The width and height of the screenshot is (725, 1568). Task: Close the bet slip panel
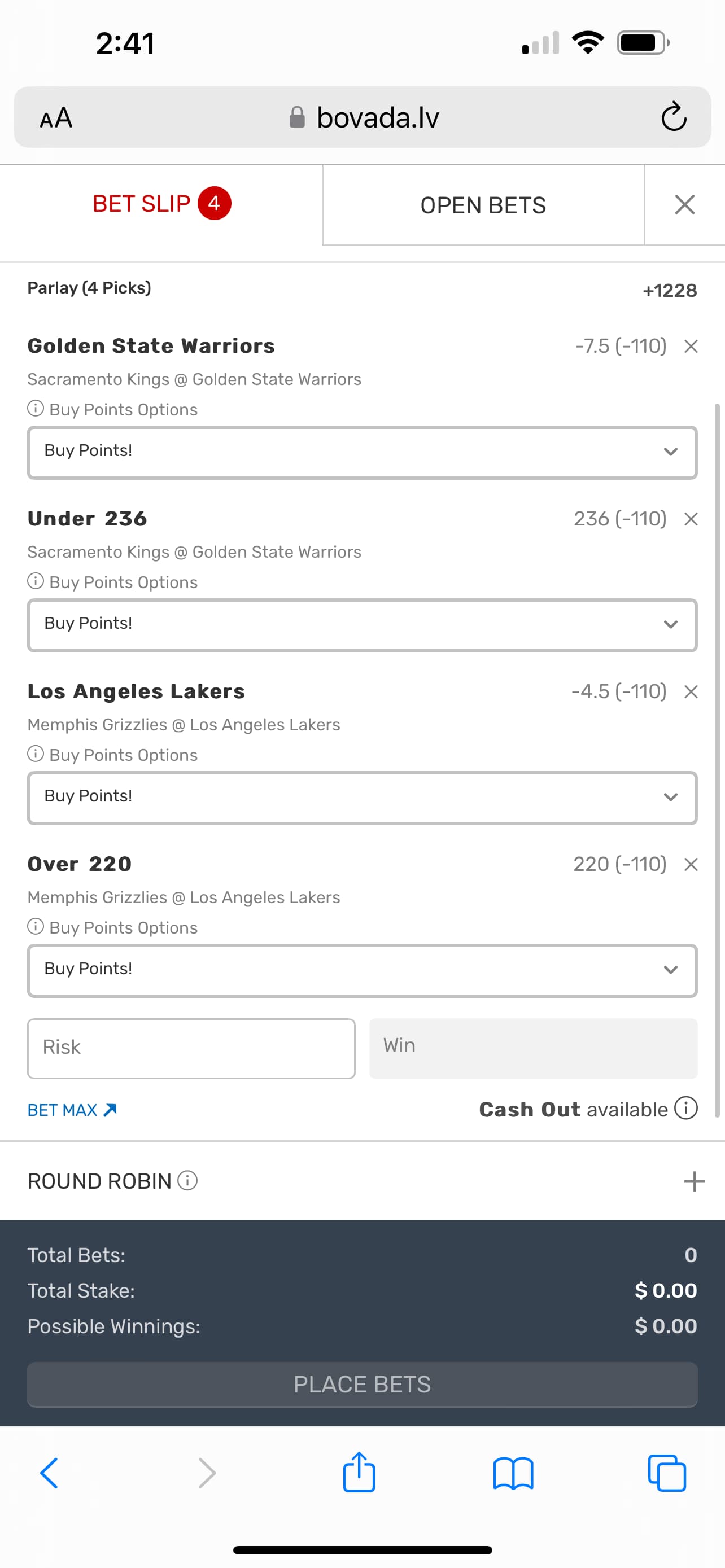pos(685,204)
